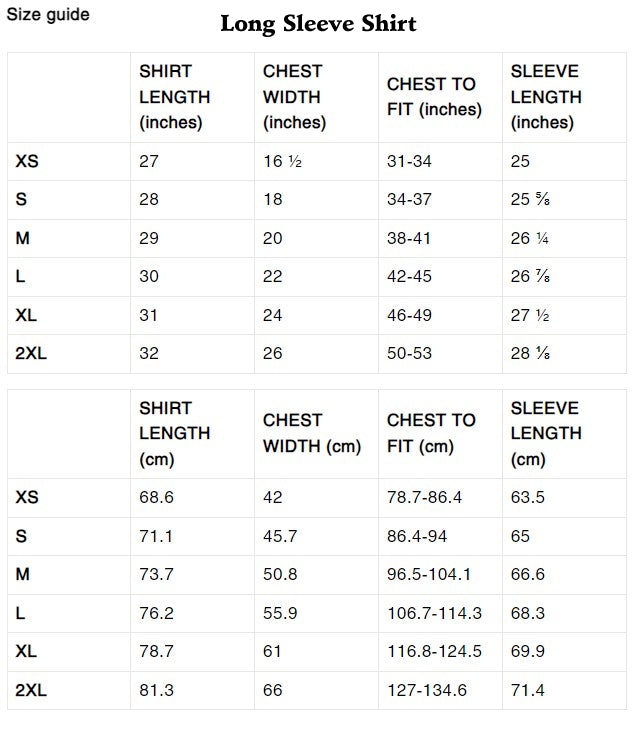Click the 2XL row label in inches table
Image resolution: width=634 pixels, height=730 pixels.
click(x=32, y=353)
